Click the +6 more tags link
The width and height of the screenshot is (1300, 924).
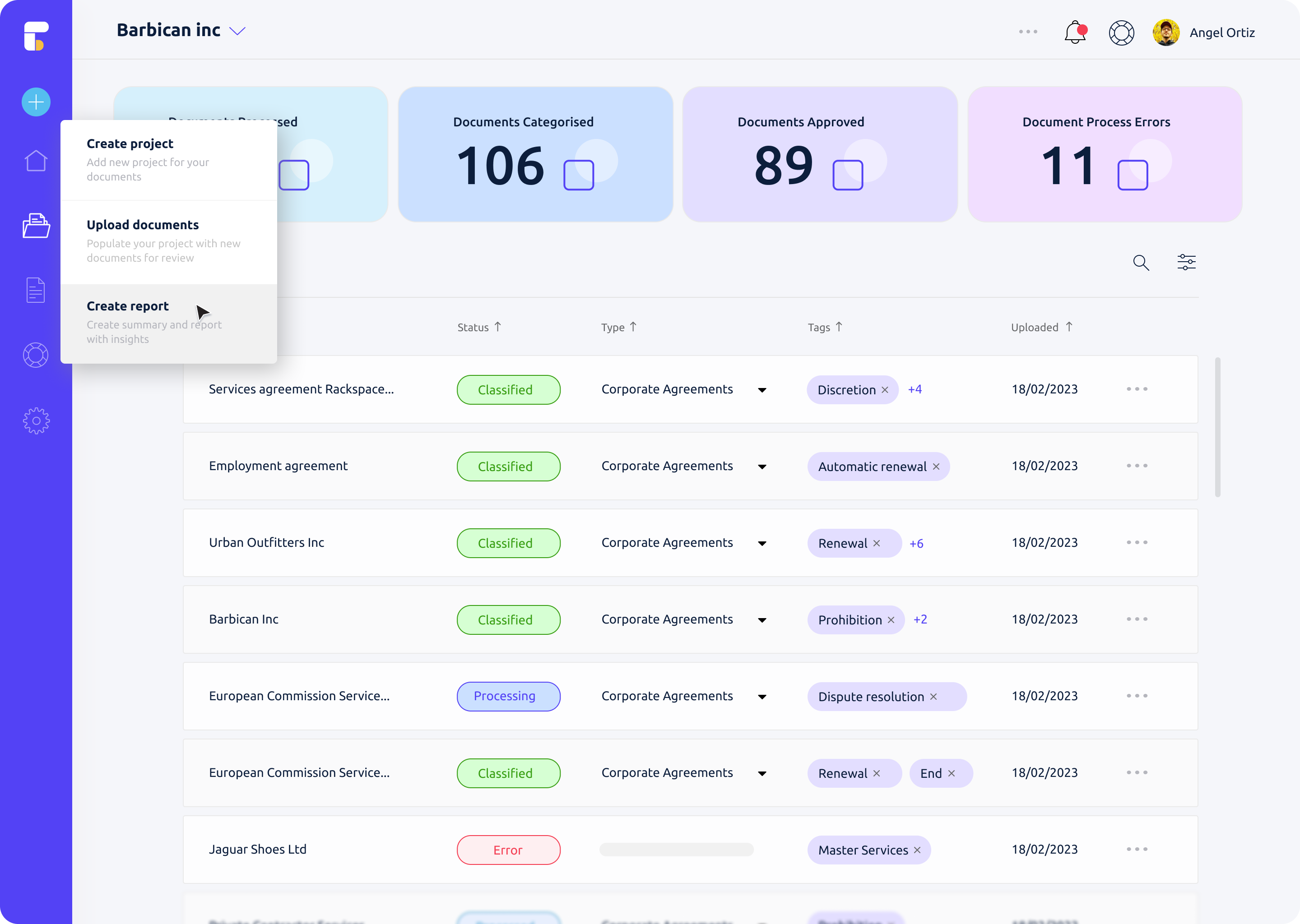click(916, 543)
